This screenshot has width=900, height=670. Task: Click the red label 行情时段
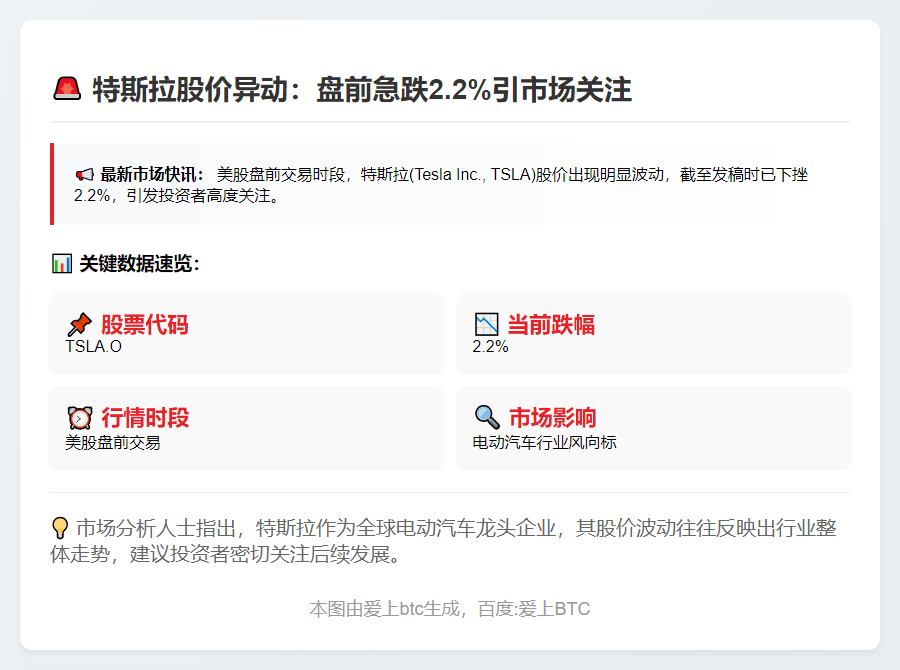(145, 417)
